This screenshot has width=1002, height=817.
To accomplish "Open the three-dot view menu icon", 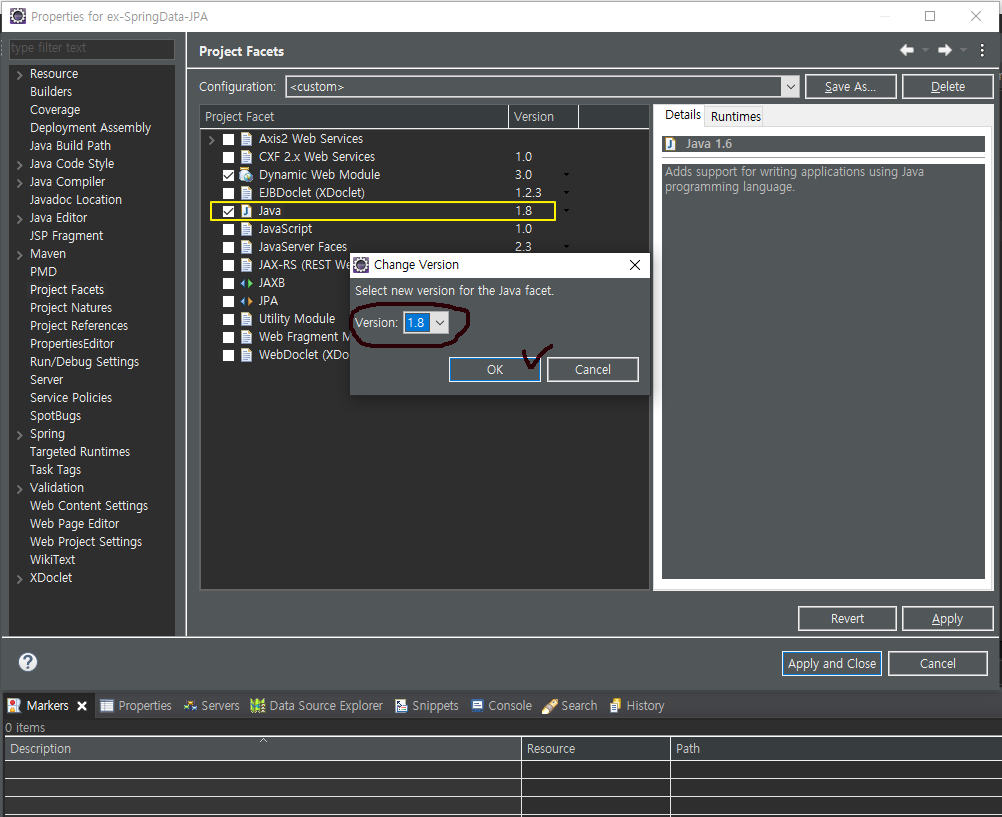I will point(982,51).
